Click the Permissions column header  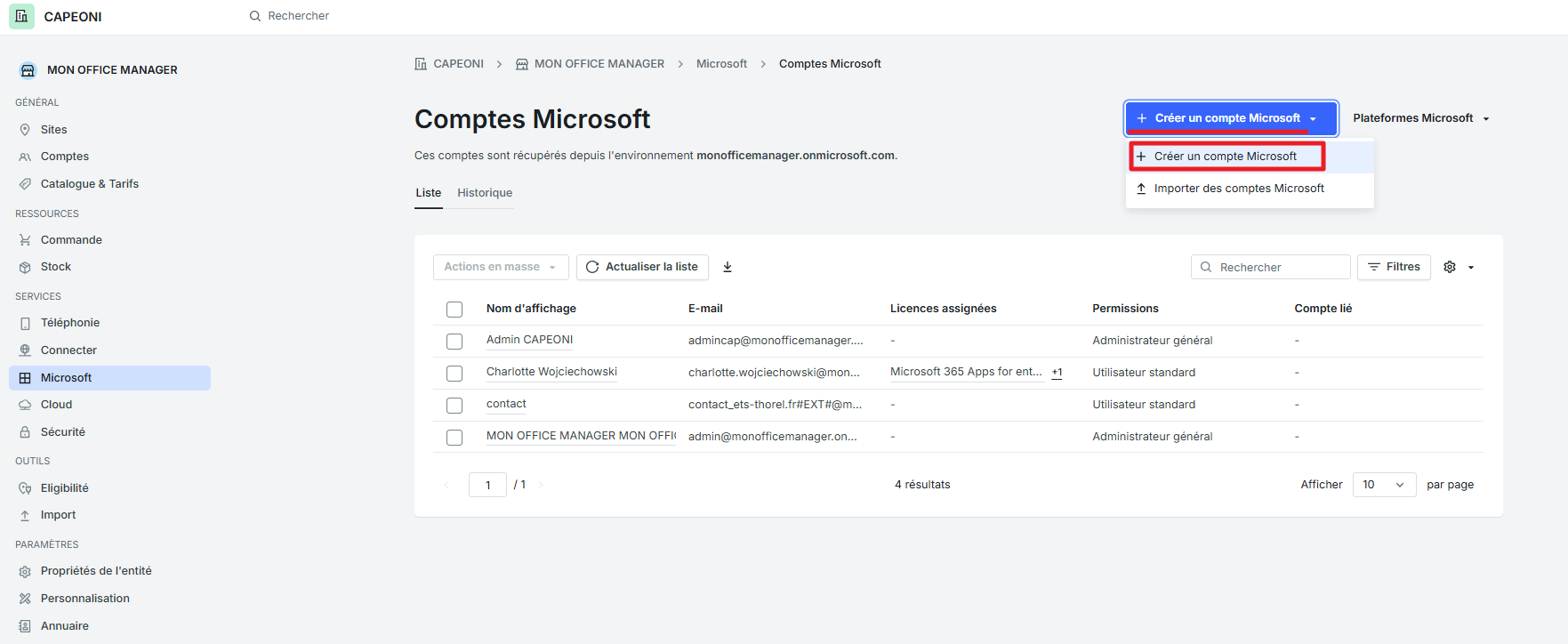tap(1125, 309)
